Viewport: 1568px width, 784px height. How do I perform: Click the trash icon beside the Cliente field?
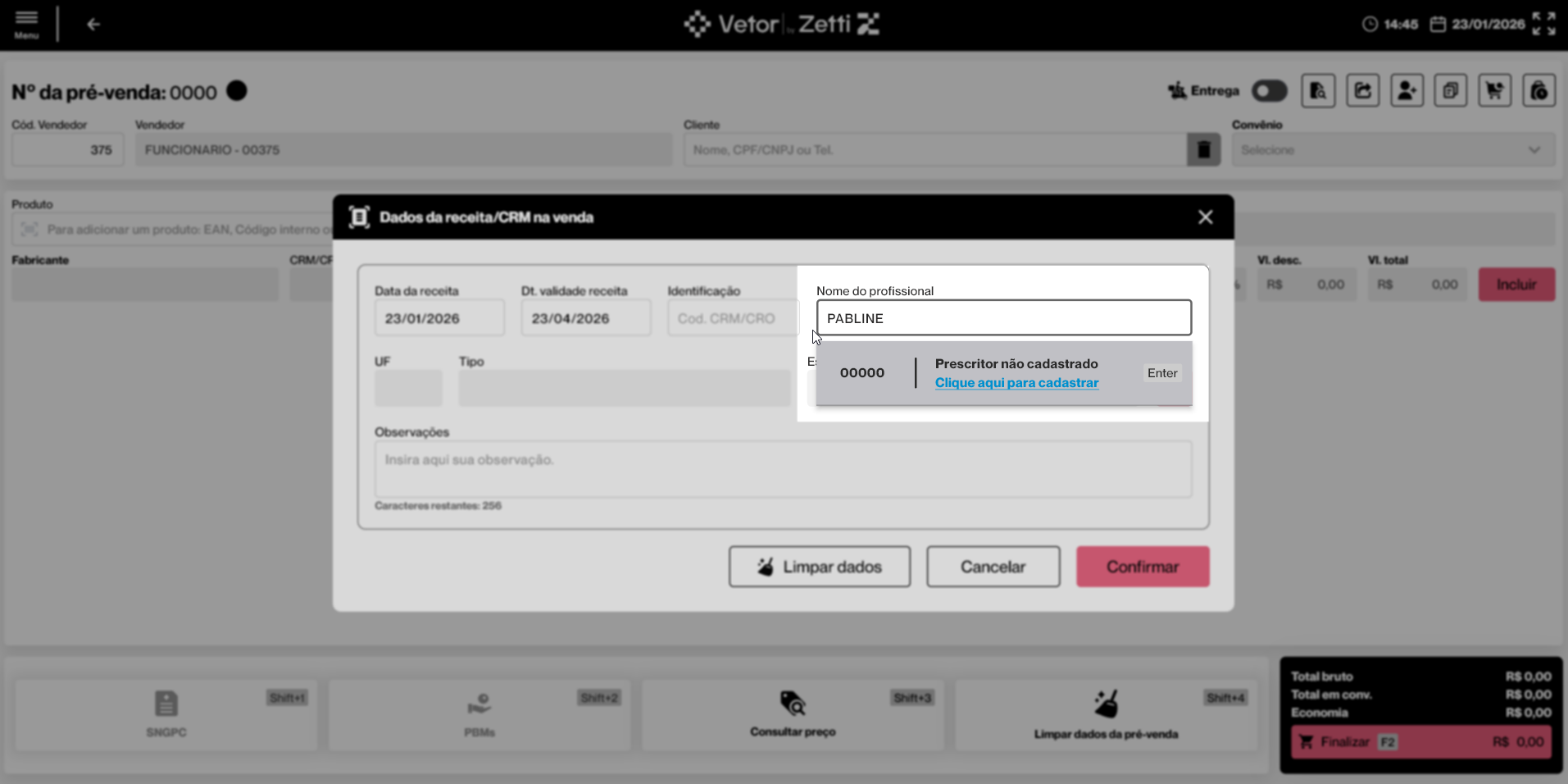pos(1204,150)
